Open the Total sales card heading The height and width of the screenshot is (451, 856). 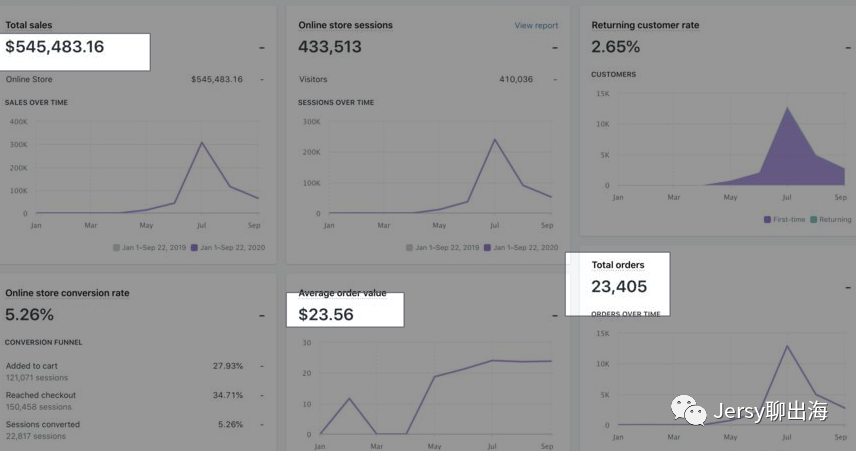click(29, 25)
